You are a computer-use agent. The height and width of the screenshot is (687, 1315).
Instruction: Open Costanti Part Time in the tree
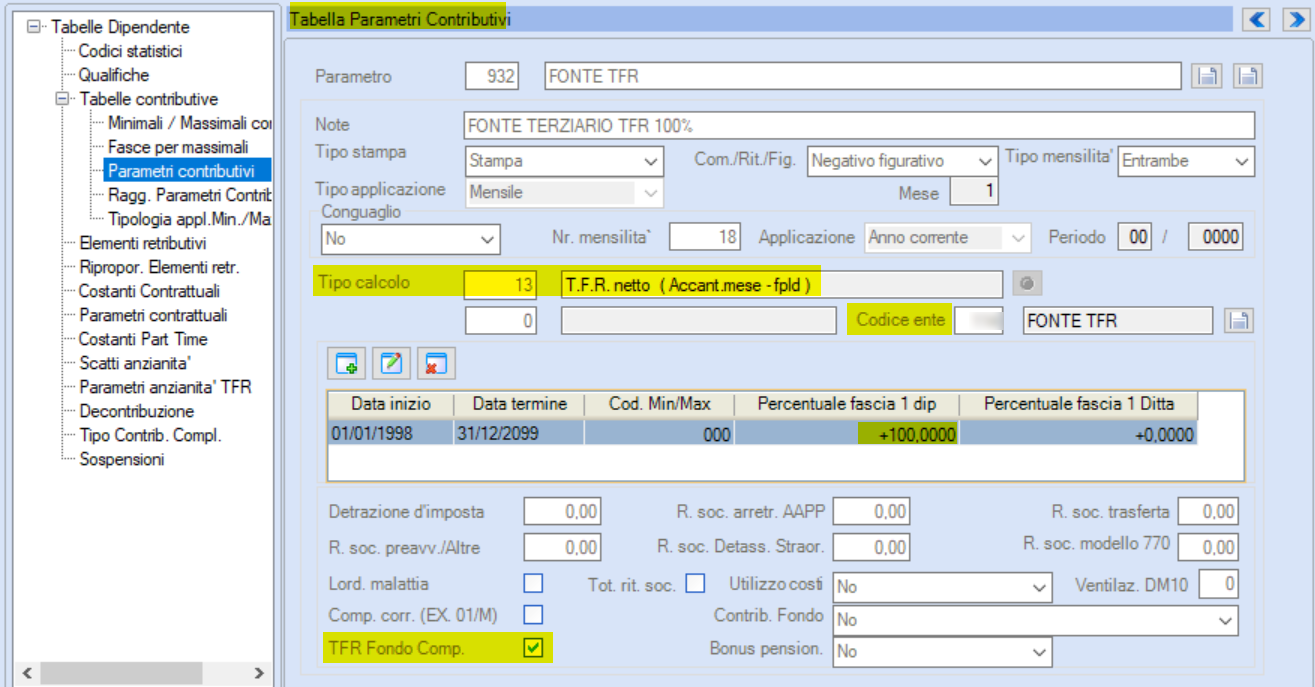[143, 339]
